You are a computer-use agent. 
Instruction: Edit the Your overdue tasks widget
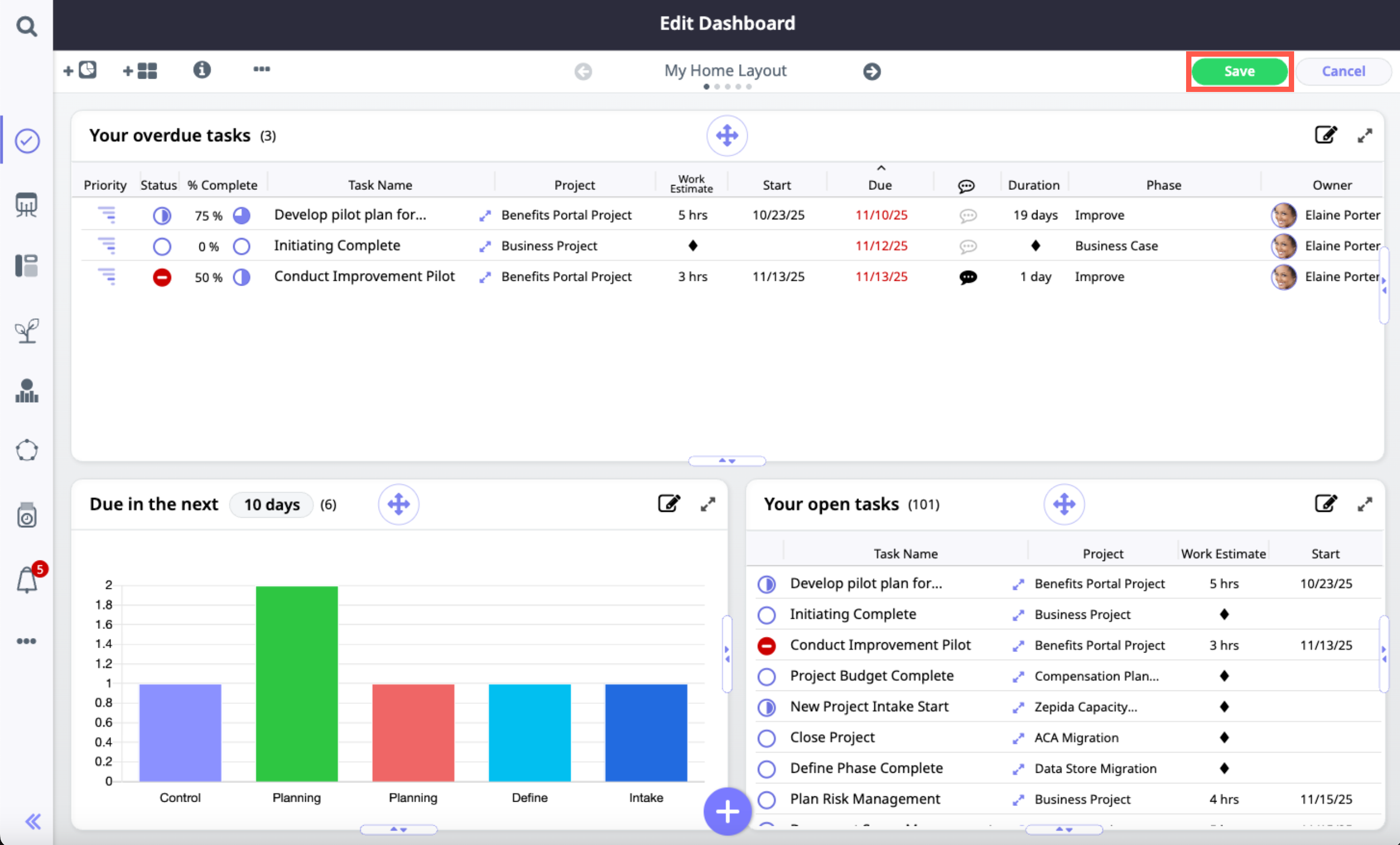point(1325,135)
